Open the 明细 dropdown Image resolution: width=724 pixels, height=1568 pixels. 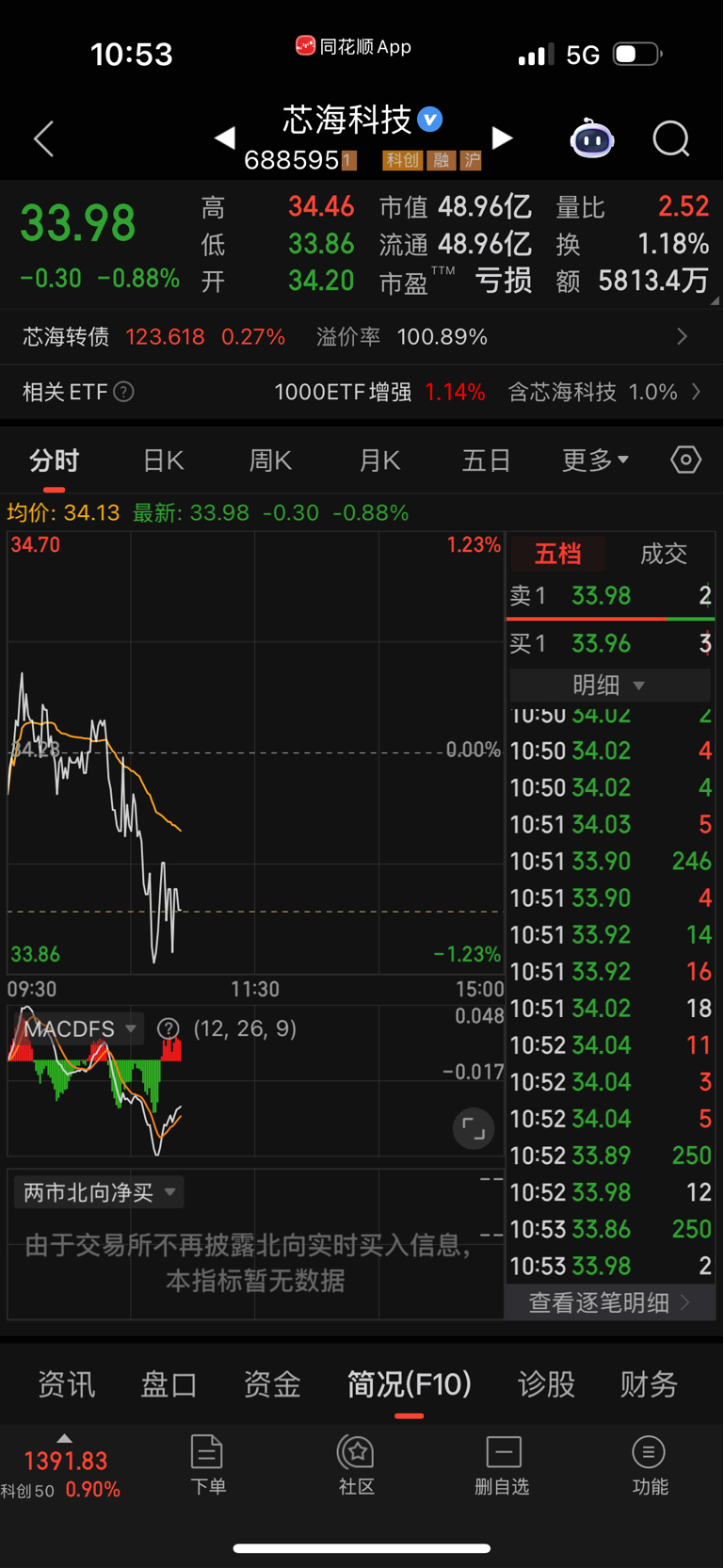pyautogui.click(x=610, y=685)
